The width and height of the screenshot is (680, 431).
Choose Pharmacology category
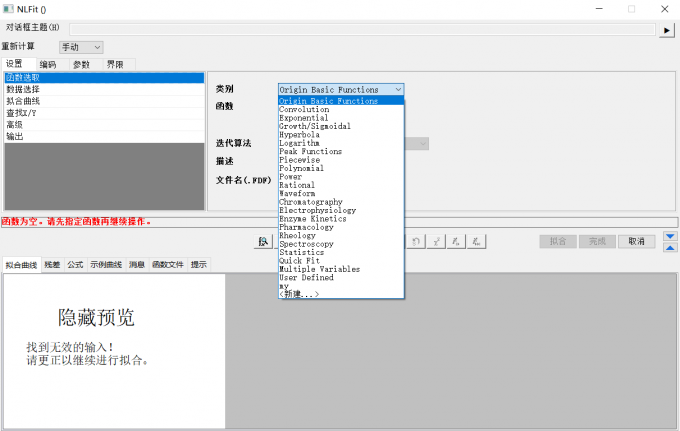[341, 227]
